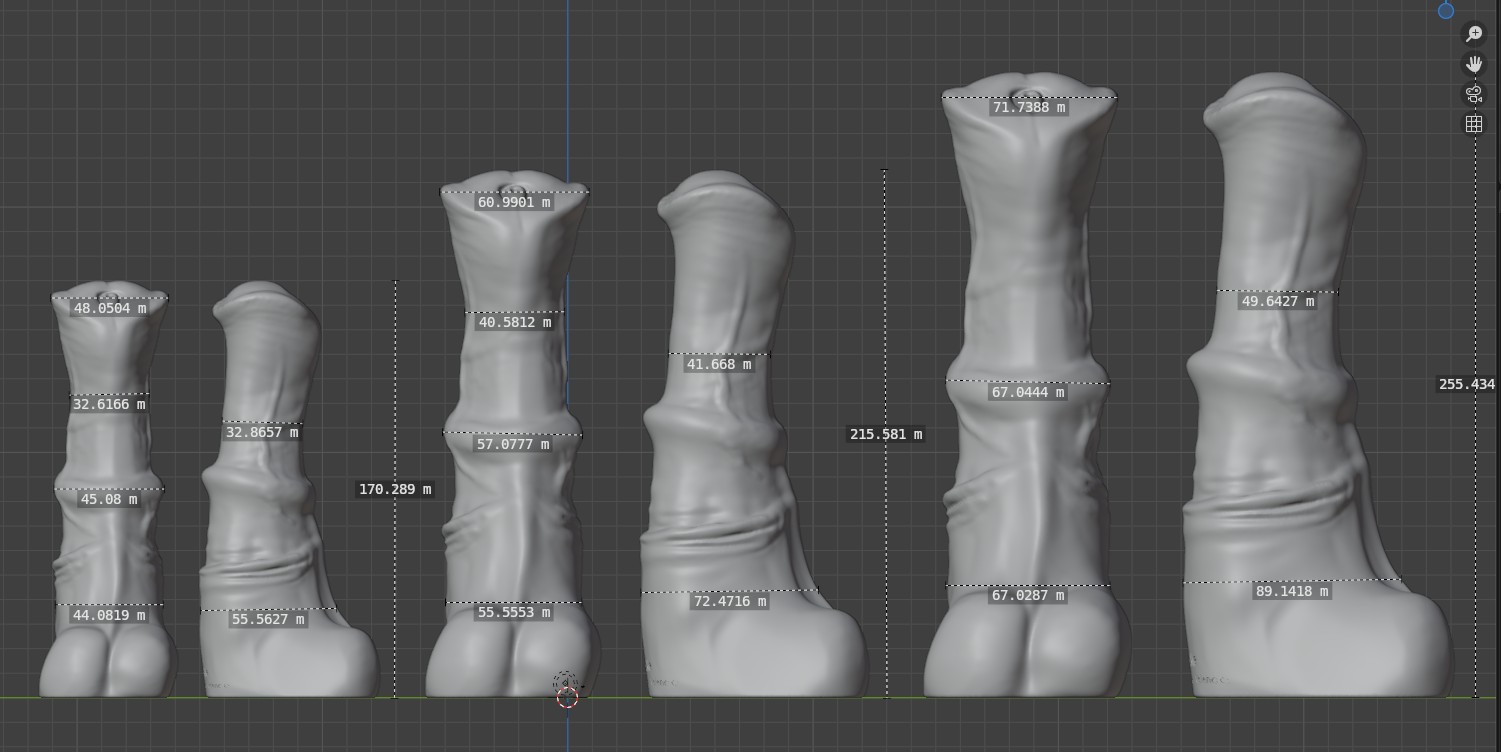The image size is (1501, 752).
Task: Select the 215.581 m height measurement label
Action: click(886, 434)
